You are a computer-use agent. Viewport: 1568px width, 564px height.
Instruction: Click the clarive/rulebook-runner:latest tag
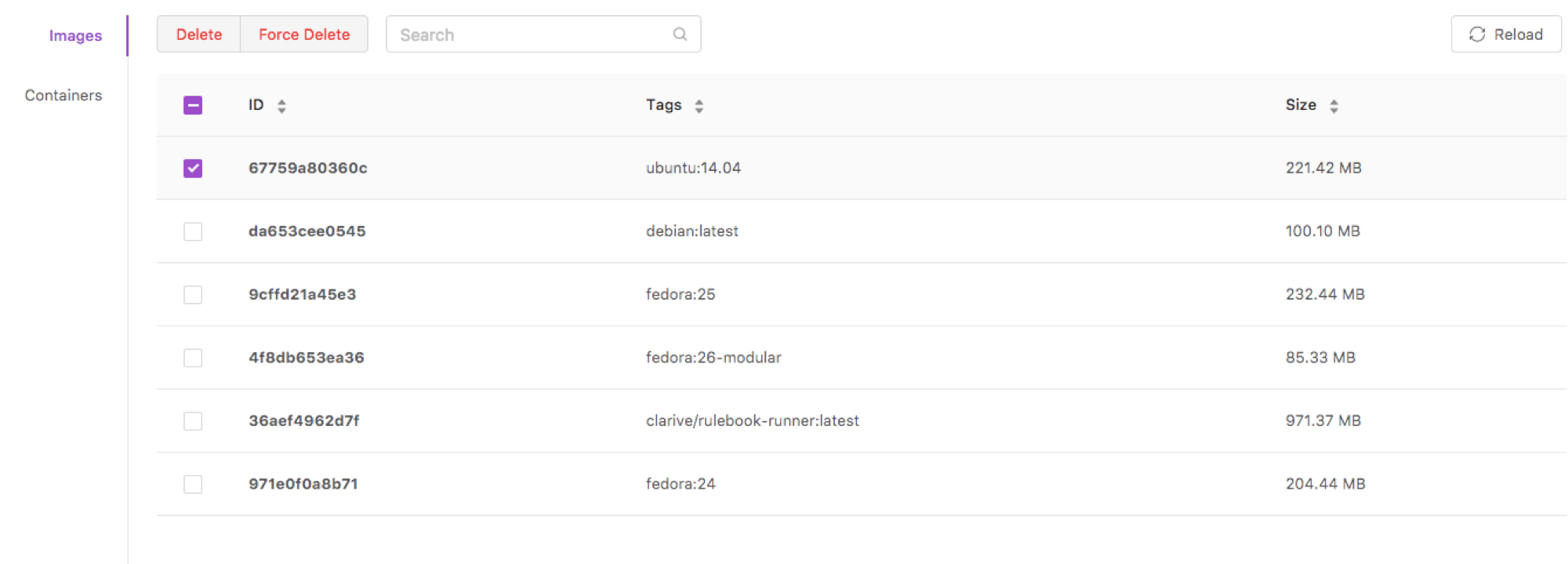click(x=753, y=420)
